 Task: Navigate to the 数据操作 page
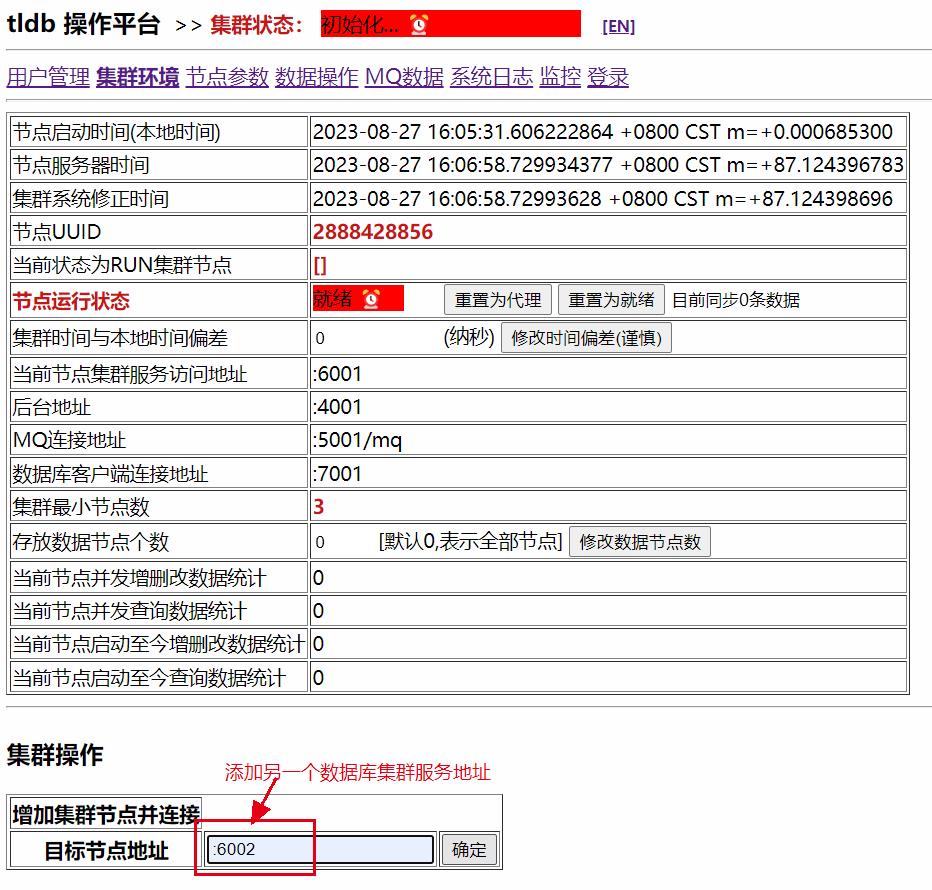[316, 78]
